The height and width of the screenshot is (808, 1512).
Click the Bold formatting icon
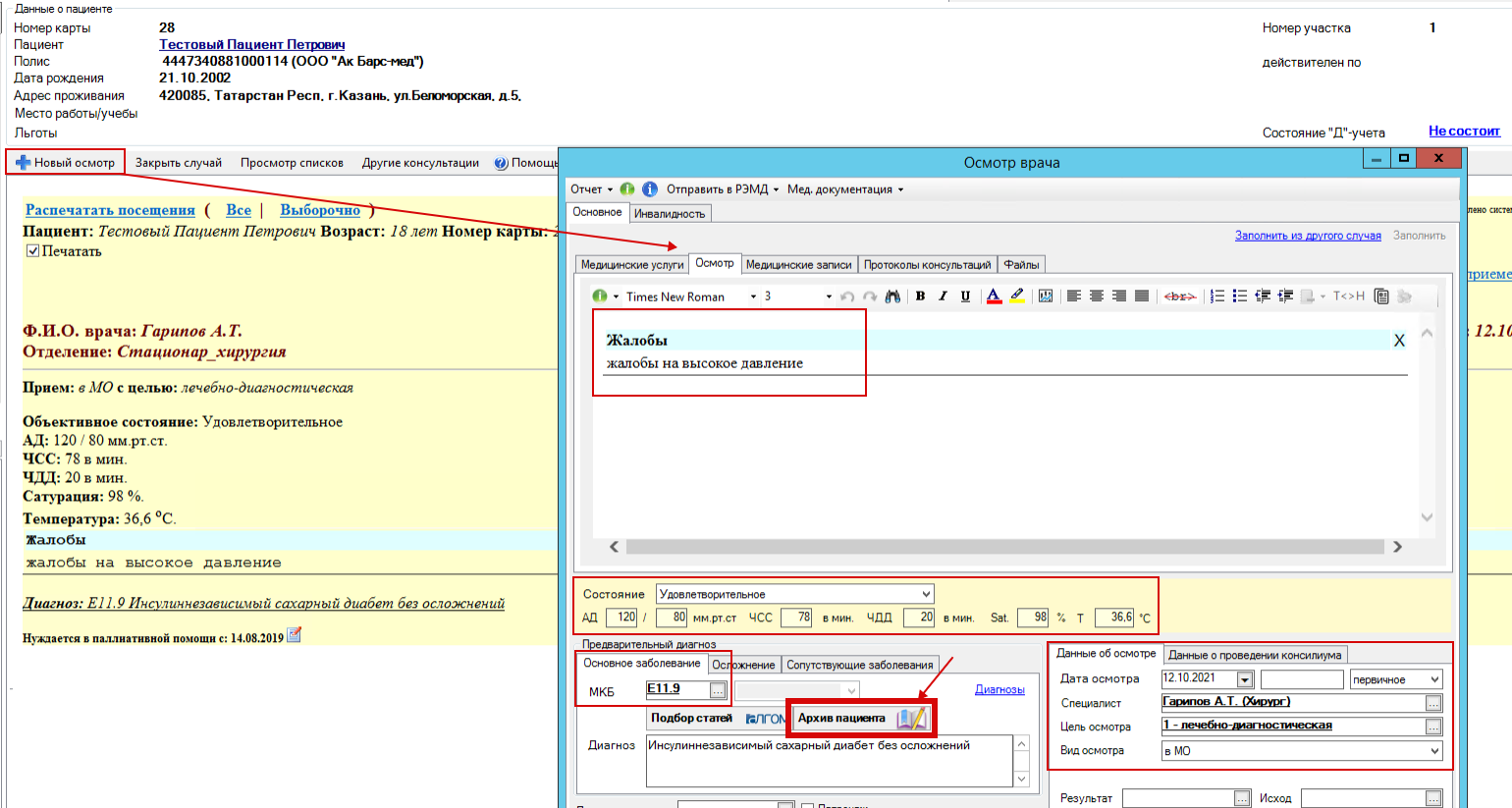pos(920,296)
